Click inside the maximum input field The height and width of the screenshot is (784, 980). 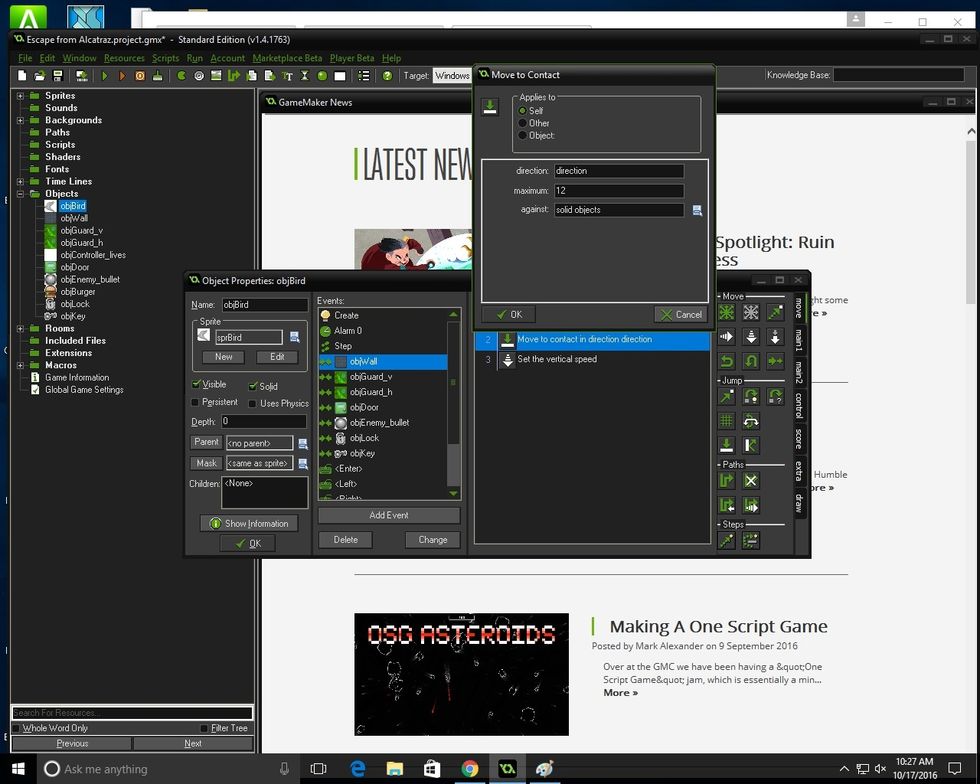618,190
